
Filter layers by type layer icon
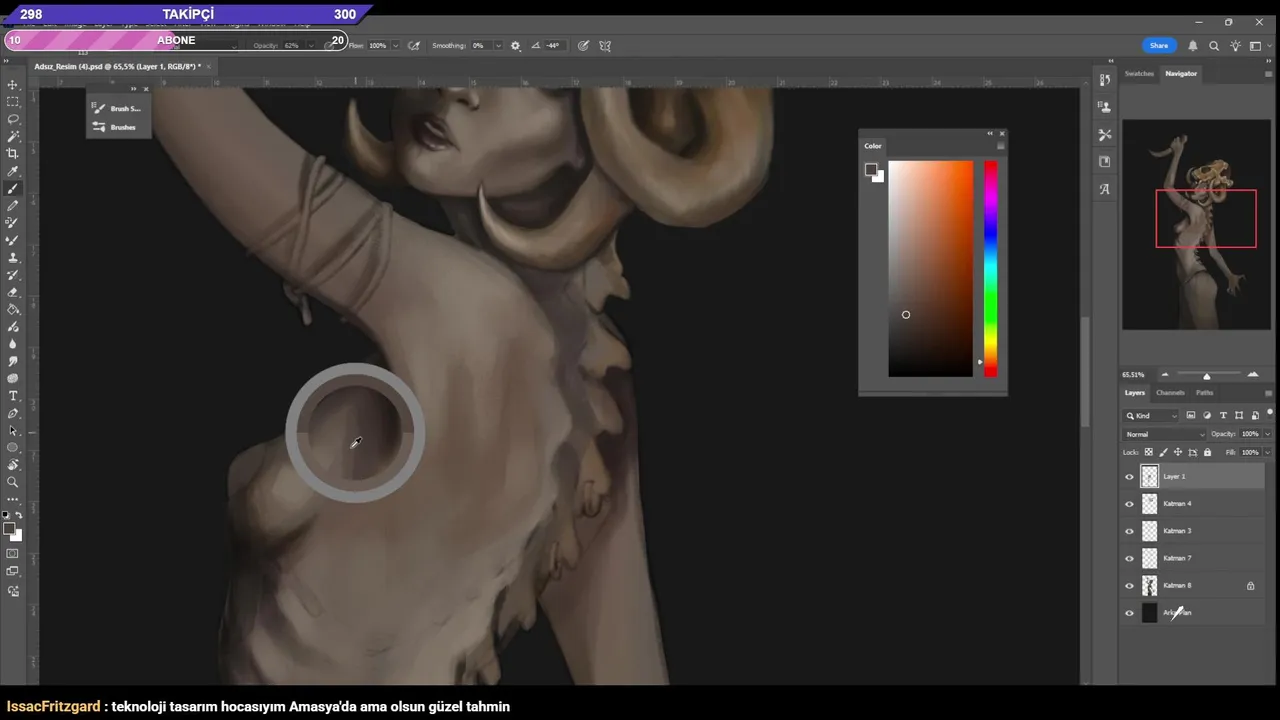pyautogui.click(x=1223, y=415)
